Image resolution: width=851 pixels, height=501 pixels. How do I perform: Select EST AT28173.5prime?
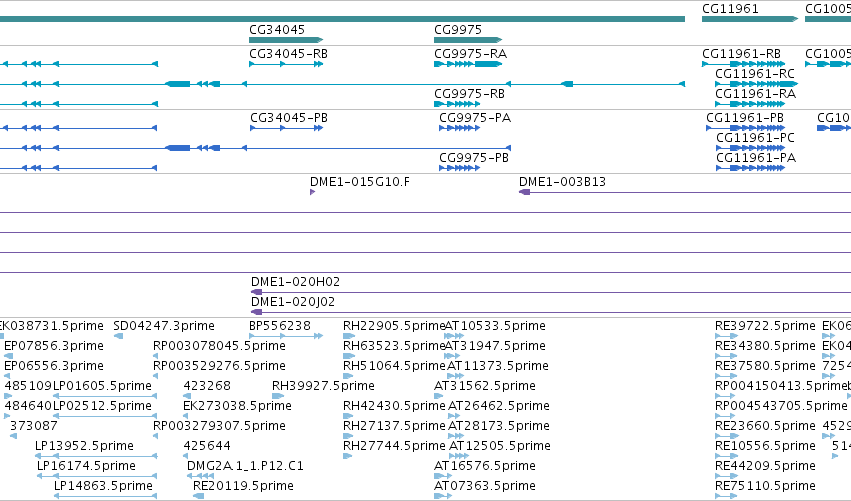click(x=498, y=426)
